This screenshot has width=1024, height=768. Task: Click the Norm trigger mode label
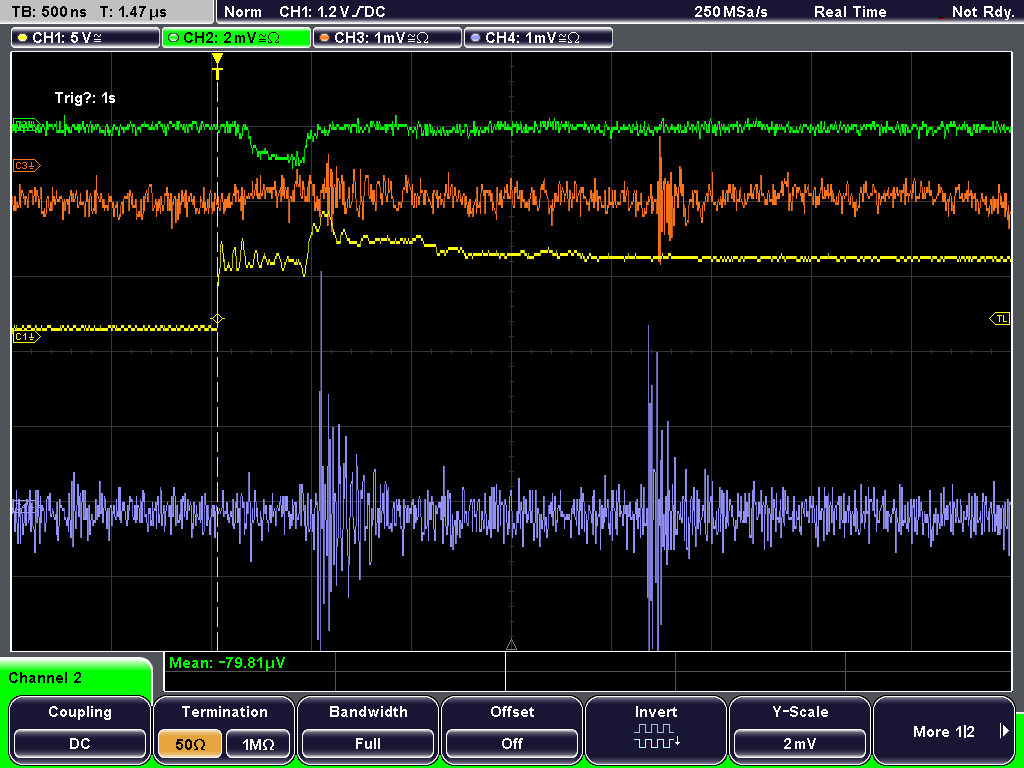242,12
